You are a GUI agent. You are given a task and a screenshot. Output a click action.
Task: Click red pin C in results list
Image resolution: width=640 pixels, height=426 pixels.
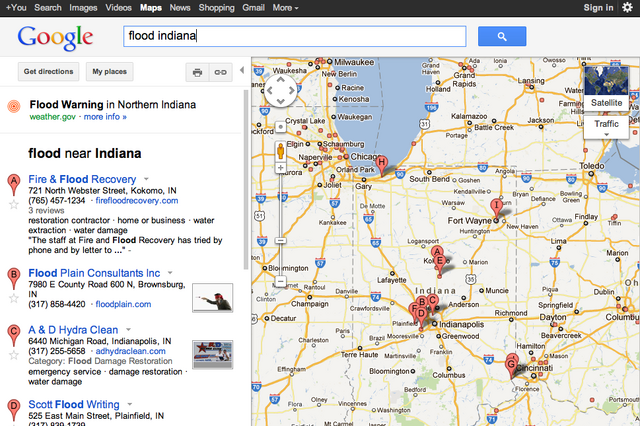tap(14, 335)
